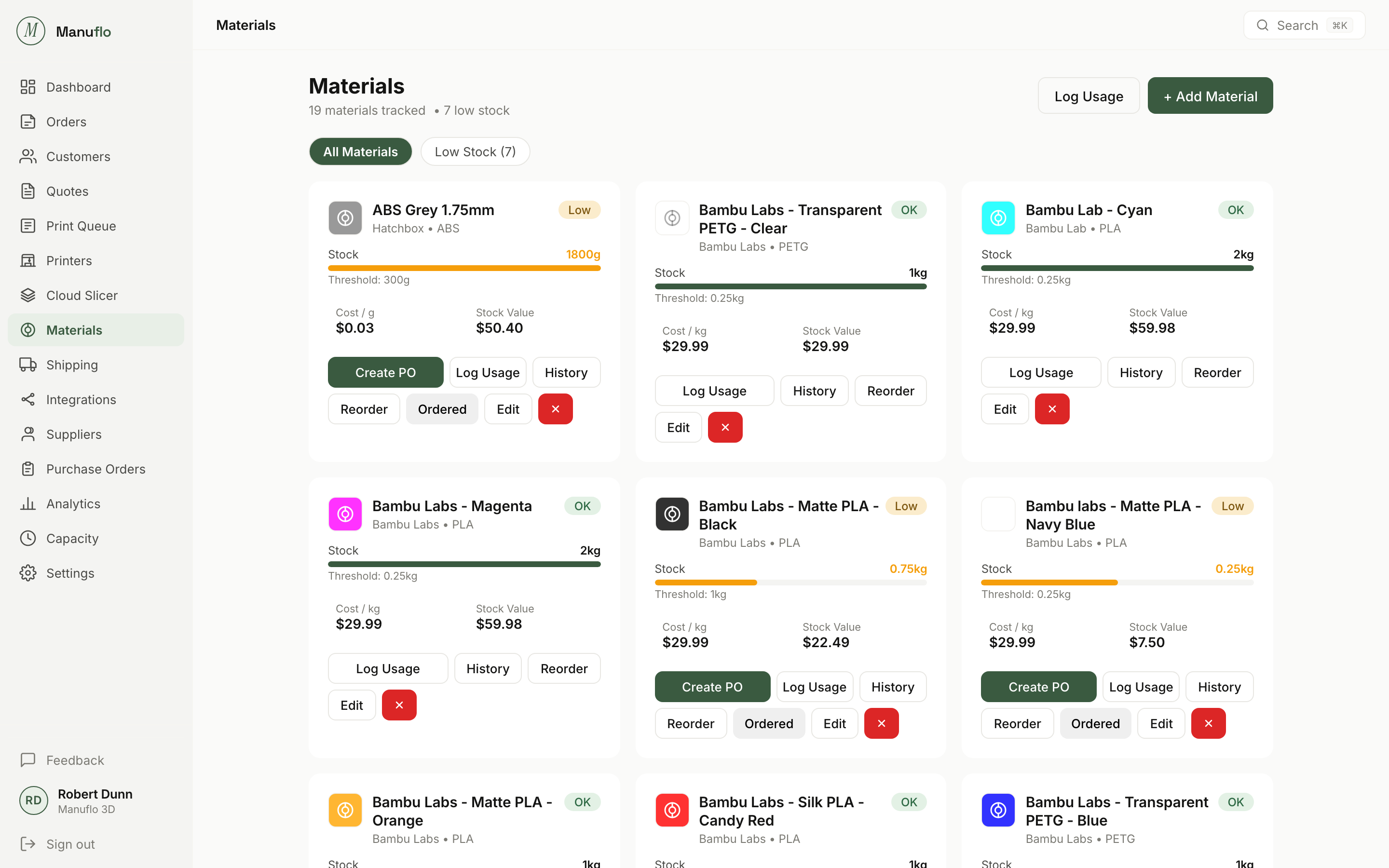This screenshot has width=1389, height=868.
Task: Open Capacity page
Action: tap(96, 539)
